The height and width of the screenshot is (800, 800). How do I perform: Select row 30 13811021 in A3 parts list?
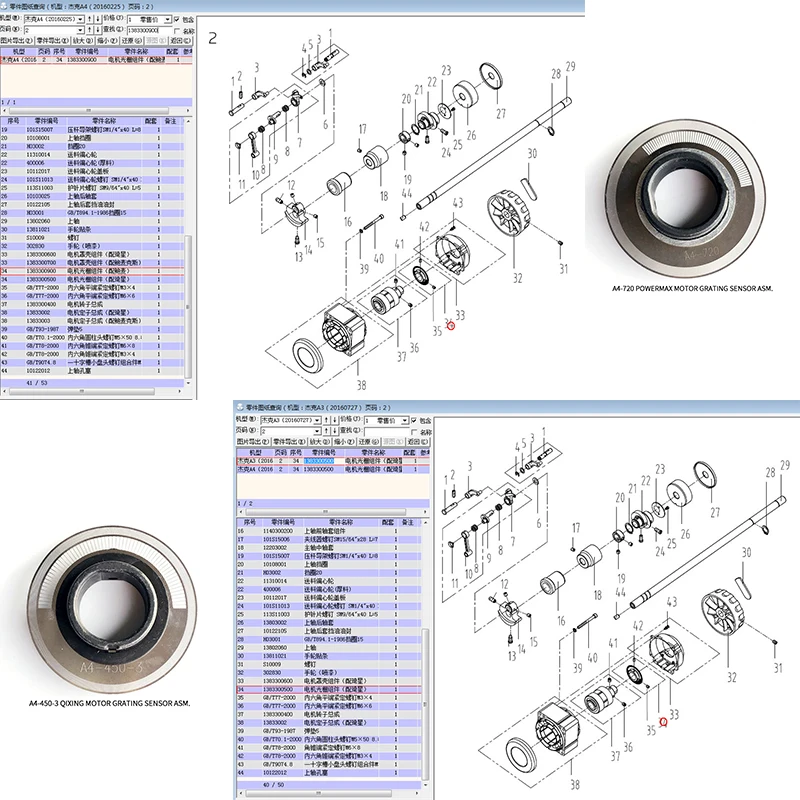(329, 656)
